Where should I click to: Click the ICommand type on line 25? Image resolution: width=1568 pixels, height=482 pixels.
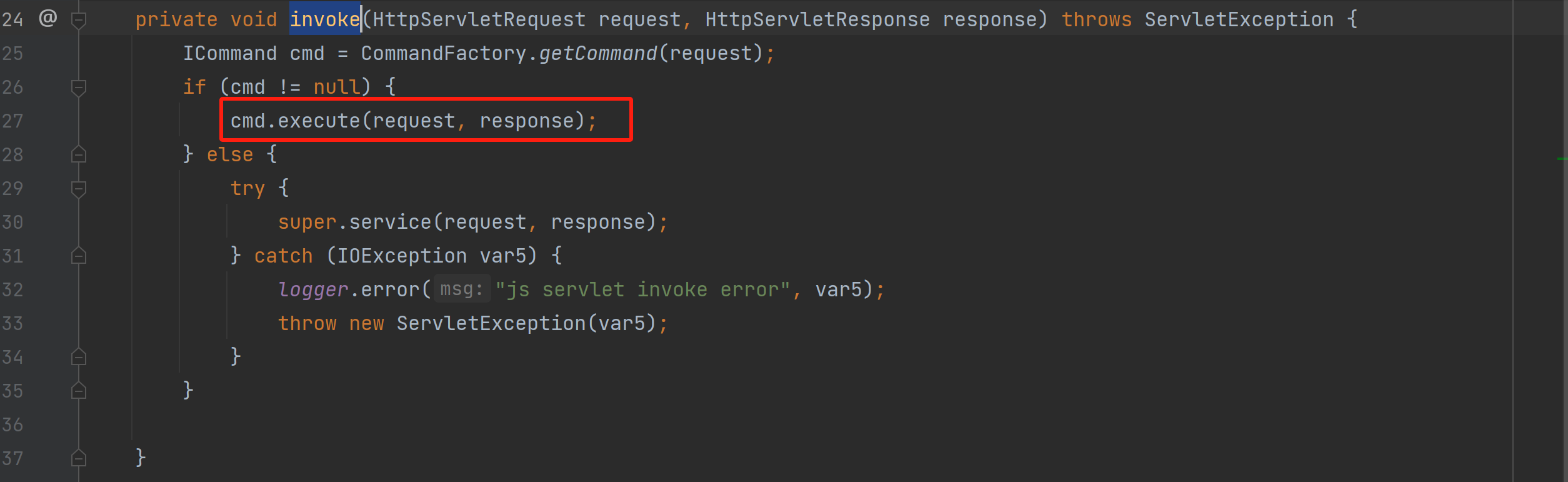[229, 54]
